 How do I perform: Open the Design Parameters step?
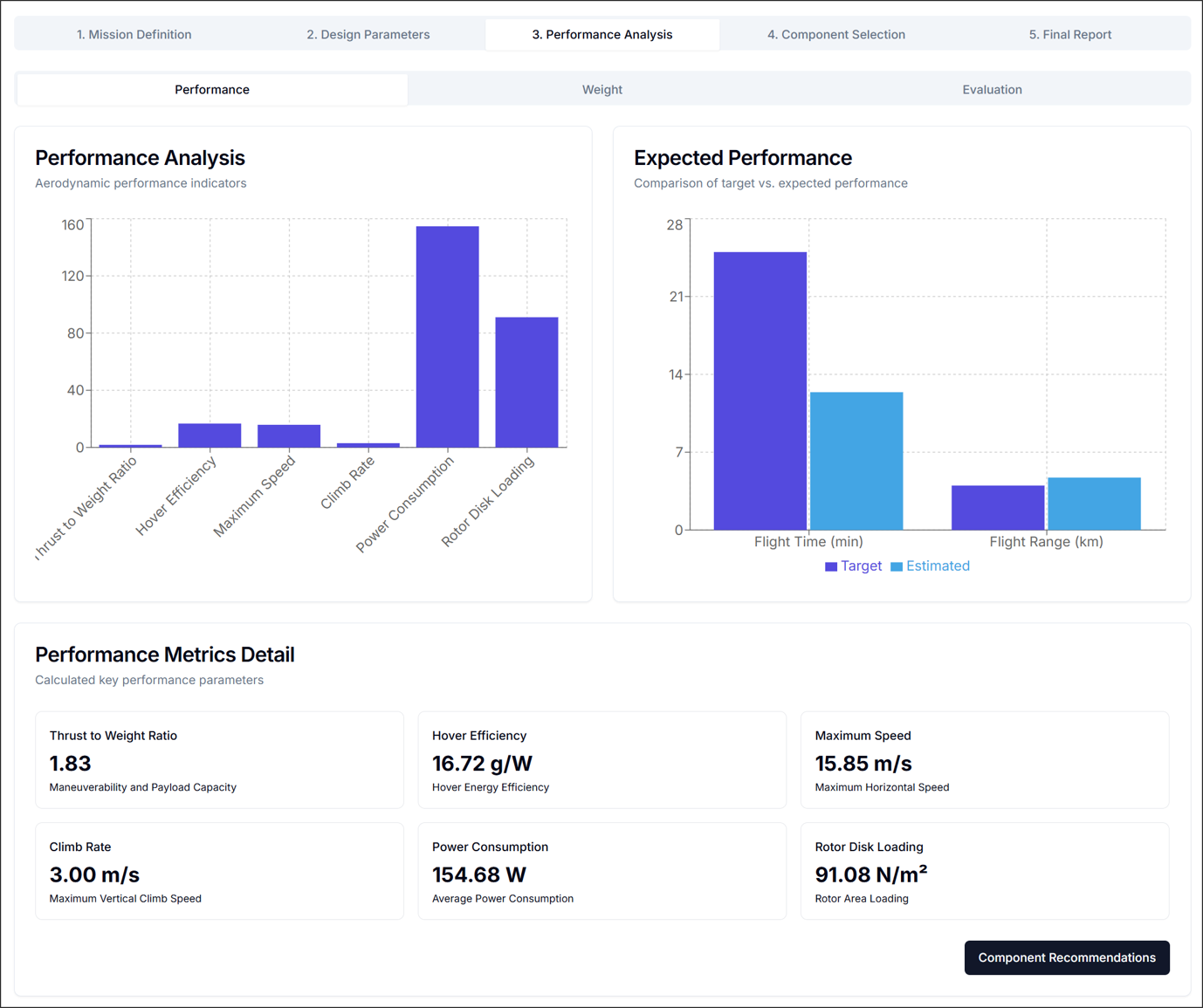[x=368, y=34]
